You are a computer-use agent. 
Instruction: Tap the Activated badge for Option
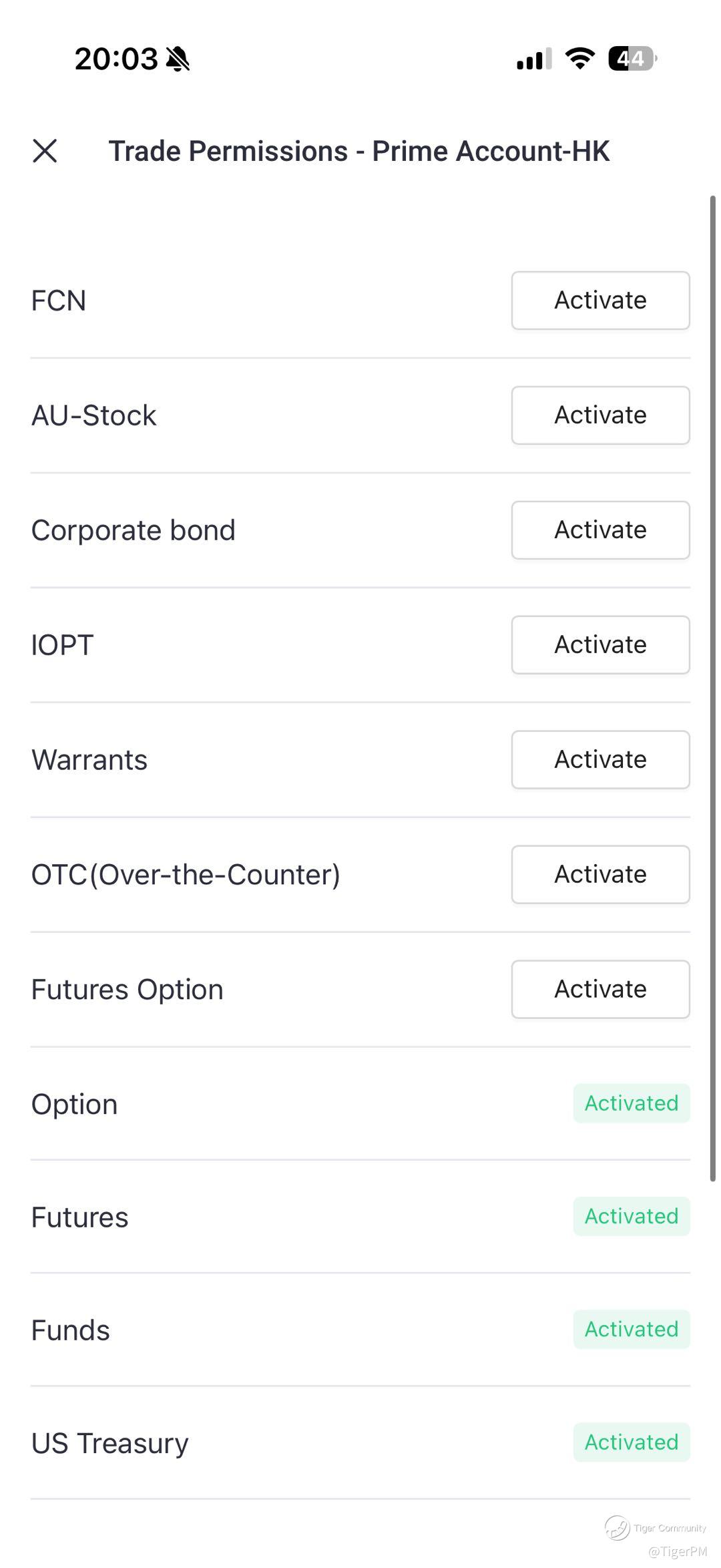point(631,1103)
